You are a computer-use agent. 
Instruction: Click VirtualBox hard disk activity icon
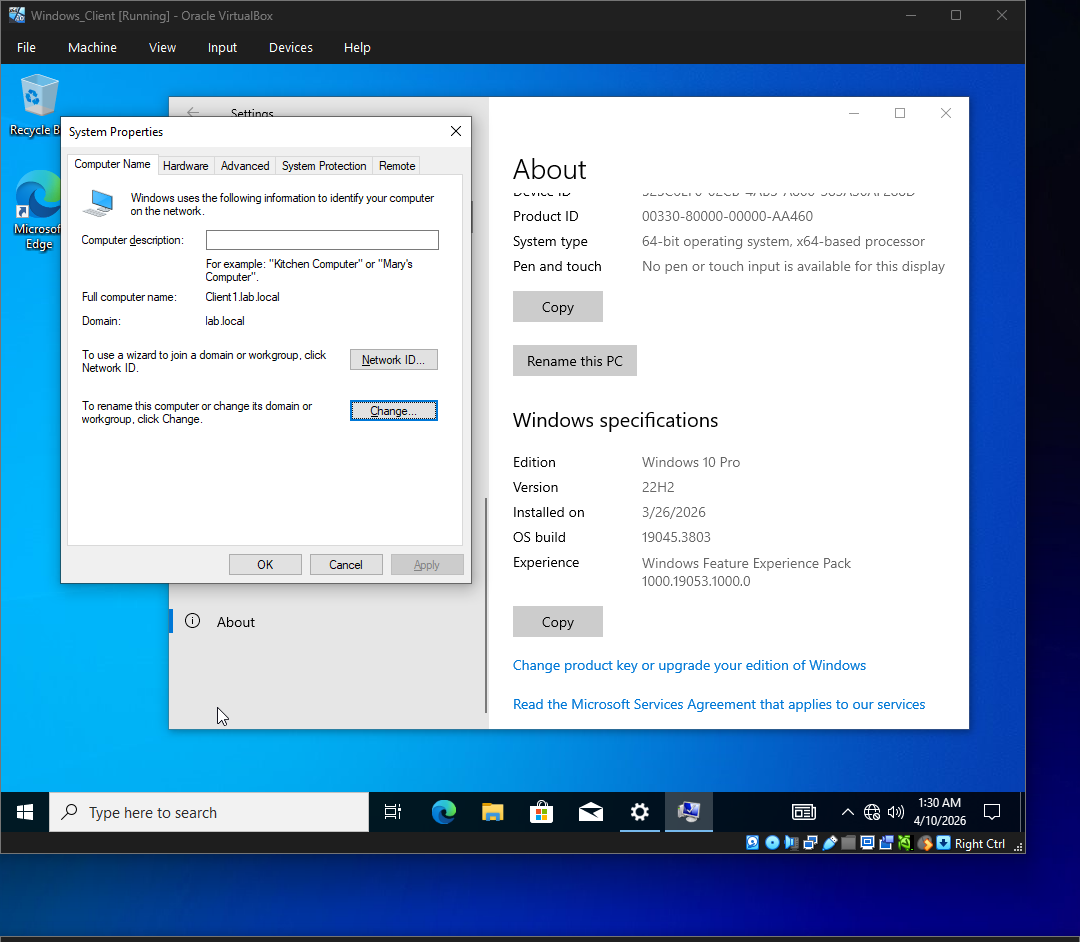coord(752,843)
